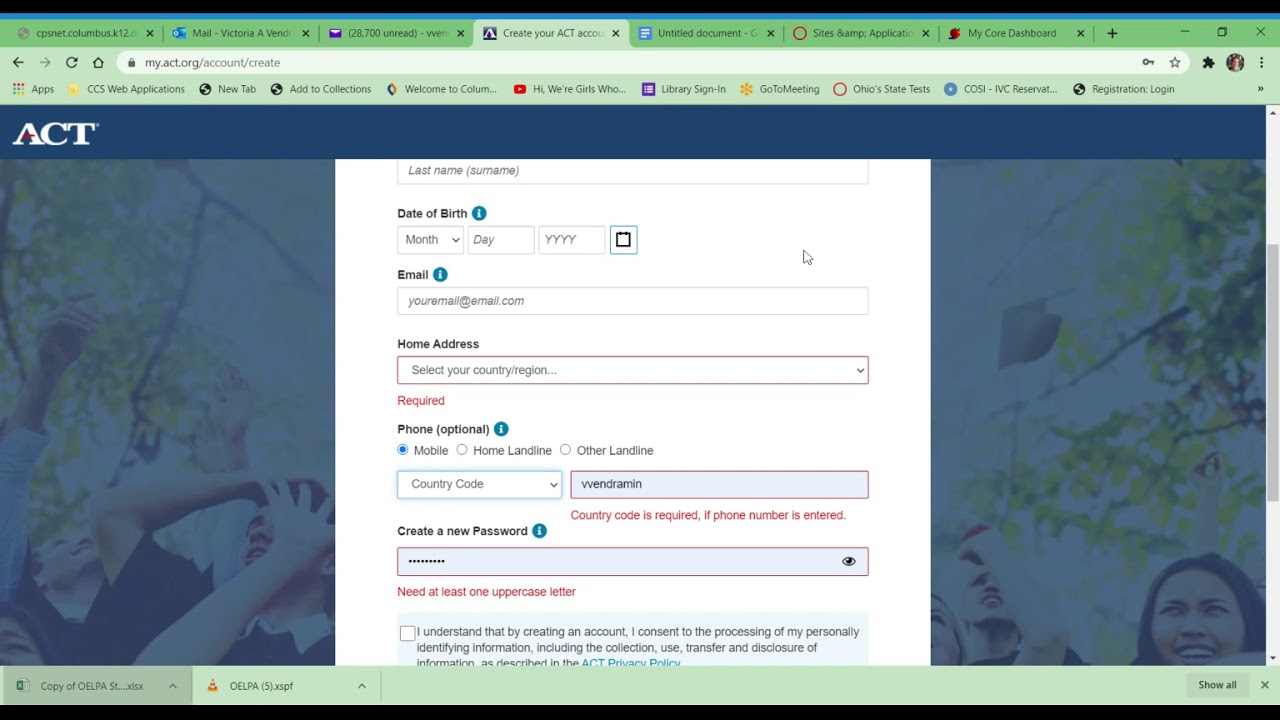Open info icon next to Phone (optional)
This screenshot has height=720, width=1280.
501,429
